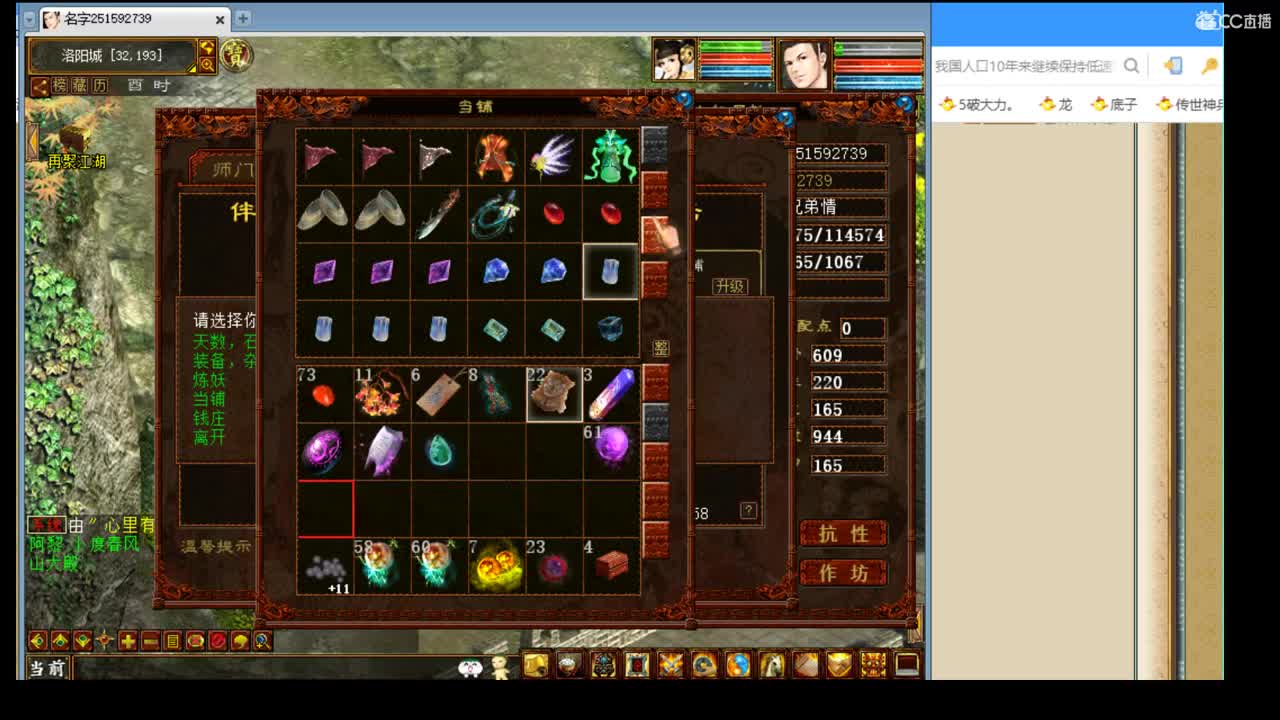Open the 龙 browser bookmark
The width and height of the screenshot is (1280, 720).
click(1055, 104)
